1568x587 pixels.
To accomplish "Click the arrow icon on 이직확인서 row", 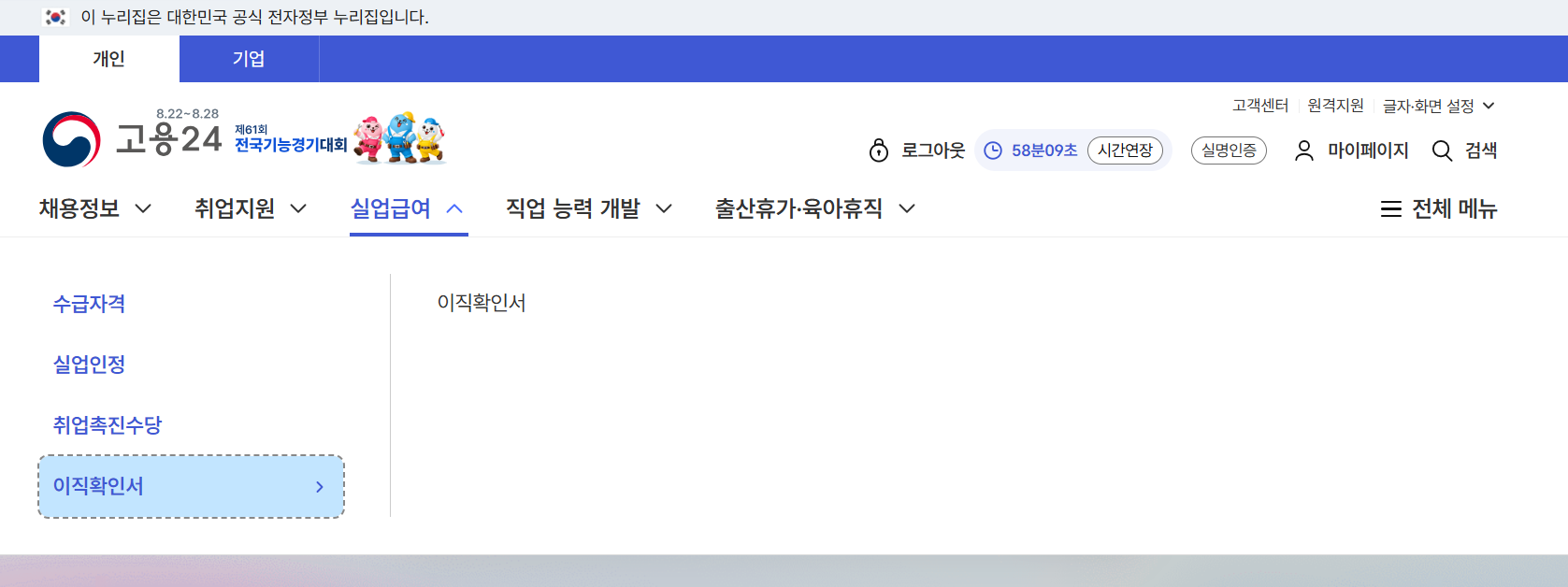I will (x=320, y=487).
